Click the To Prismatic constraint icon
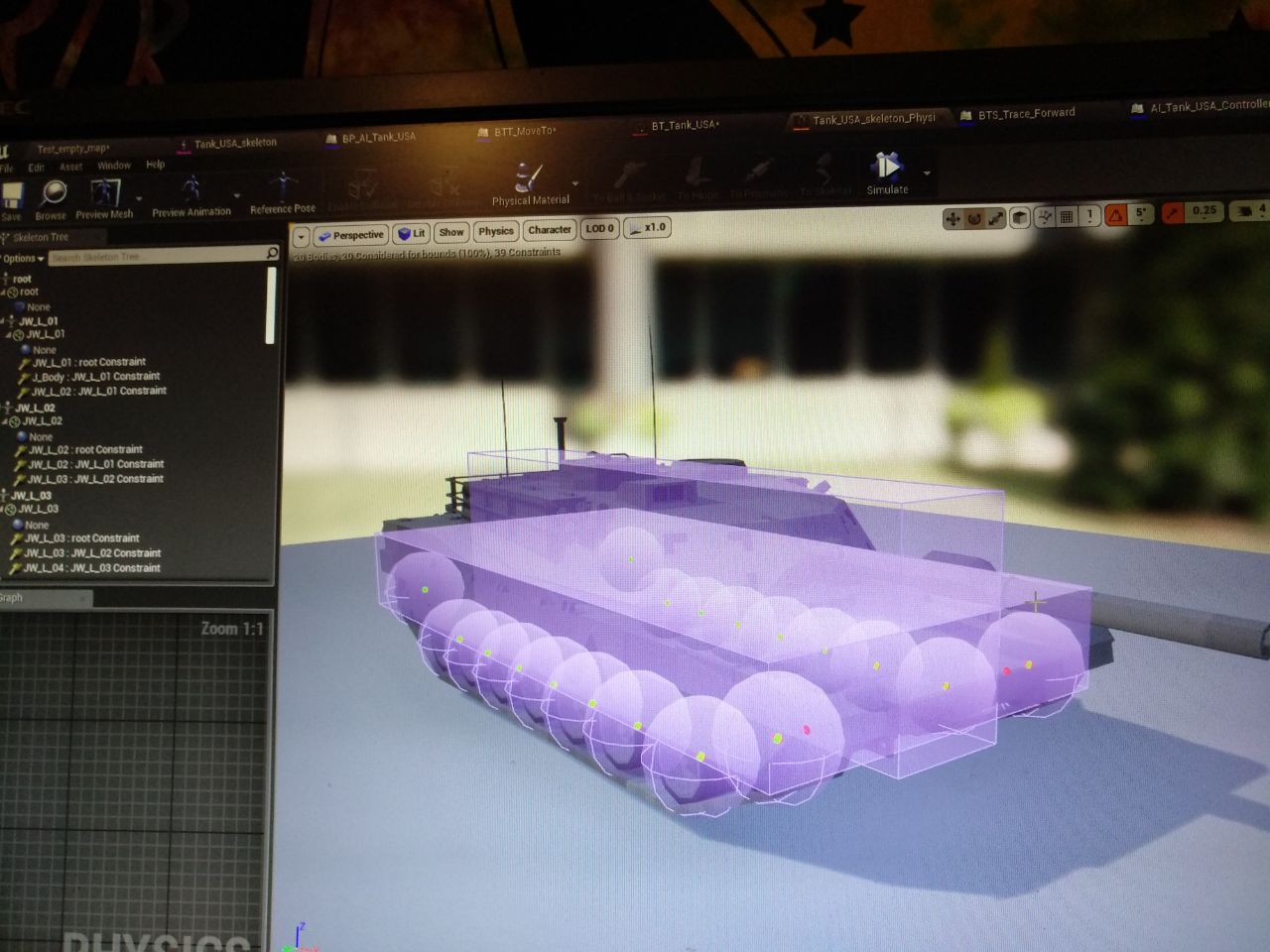 759,172
